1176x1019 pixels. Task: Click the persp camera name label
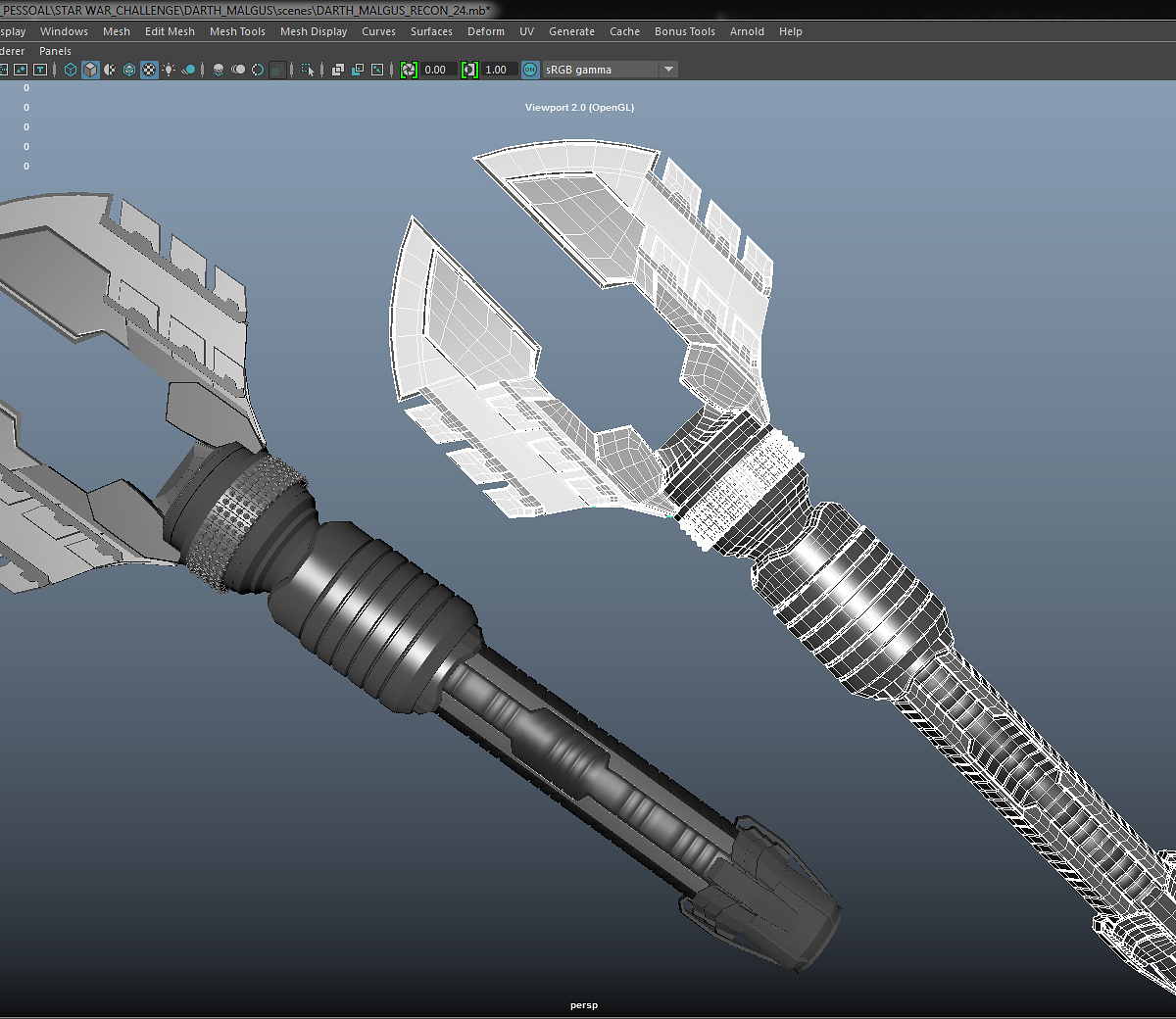coord(584,1005)
